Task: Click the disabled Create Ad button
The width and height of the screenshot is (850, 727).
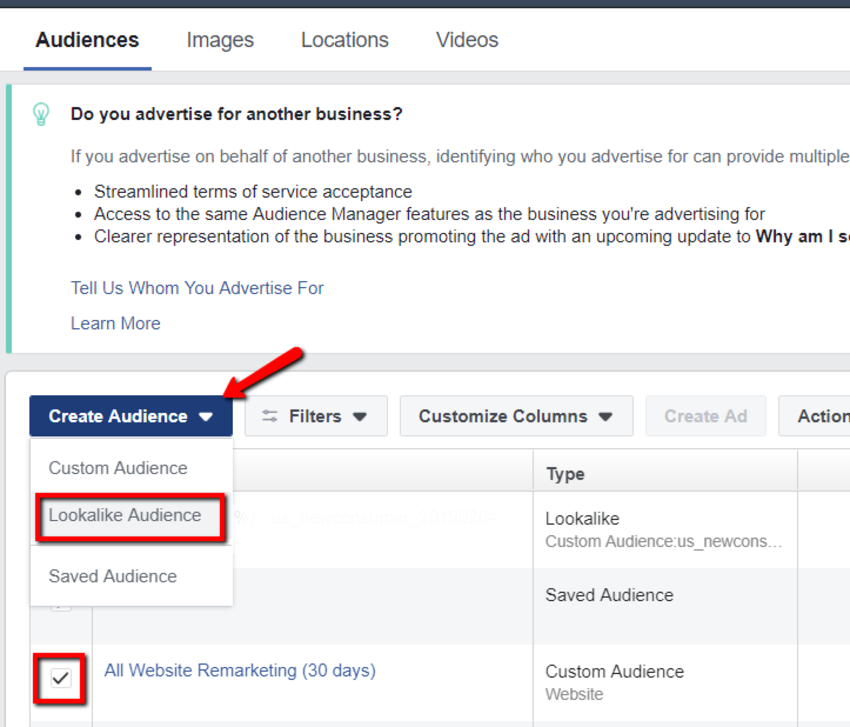Action: tap(705, 416)
